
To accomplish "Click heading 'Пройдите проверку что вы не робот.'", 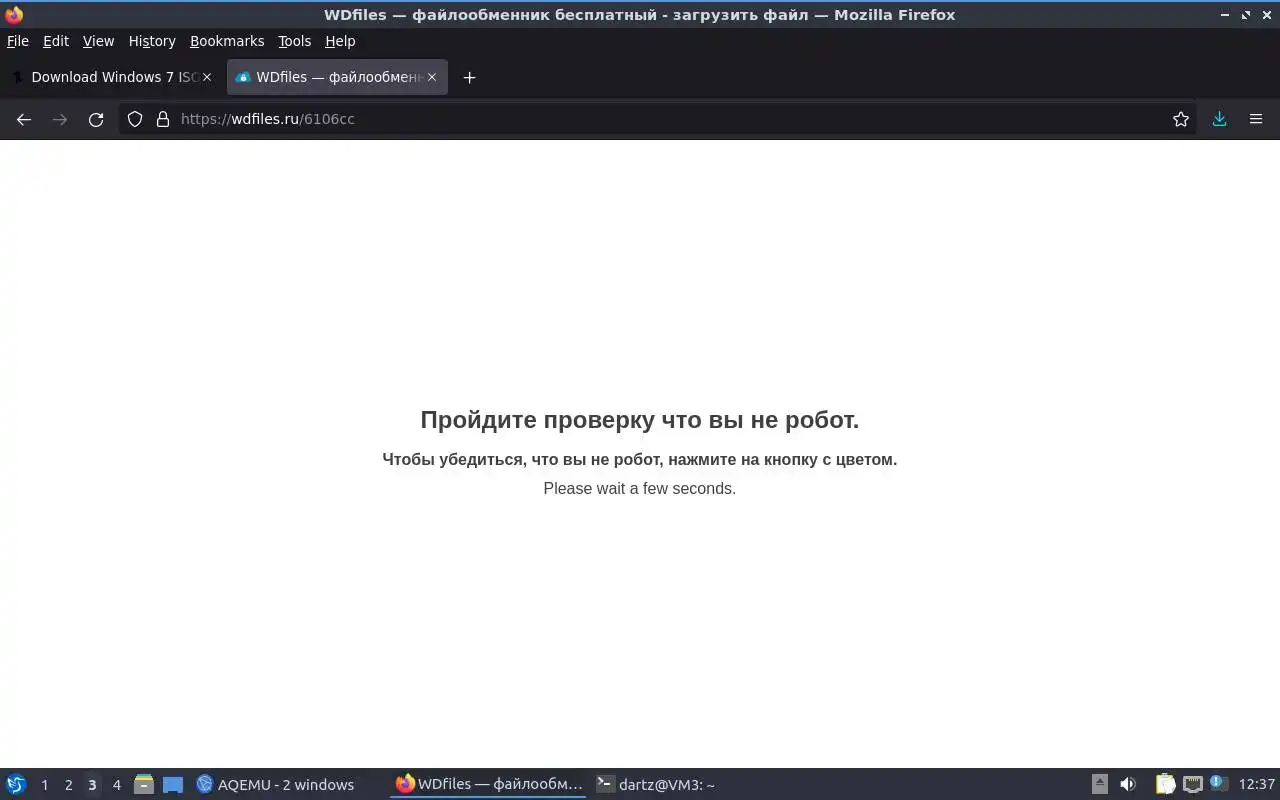I will pos(640,420).
